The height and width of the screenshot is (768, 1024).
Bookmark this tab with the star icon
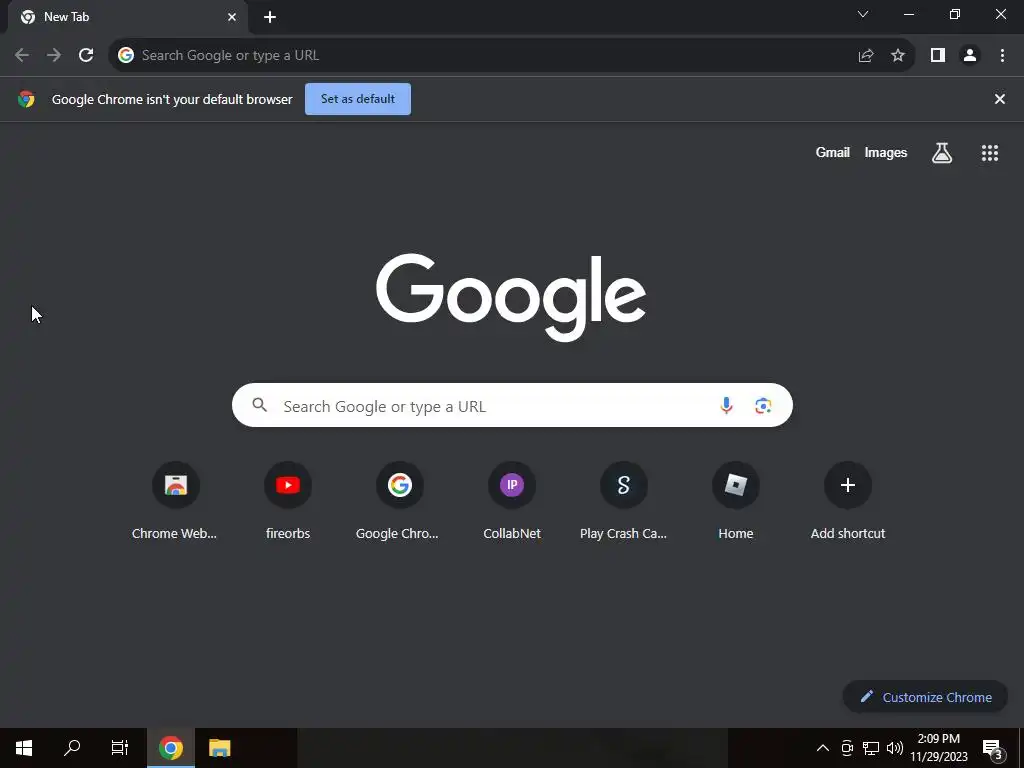pyautogui.click(x=898, y=56)
